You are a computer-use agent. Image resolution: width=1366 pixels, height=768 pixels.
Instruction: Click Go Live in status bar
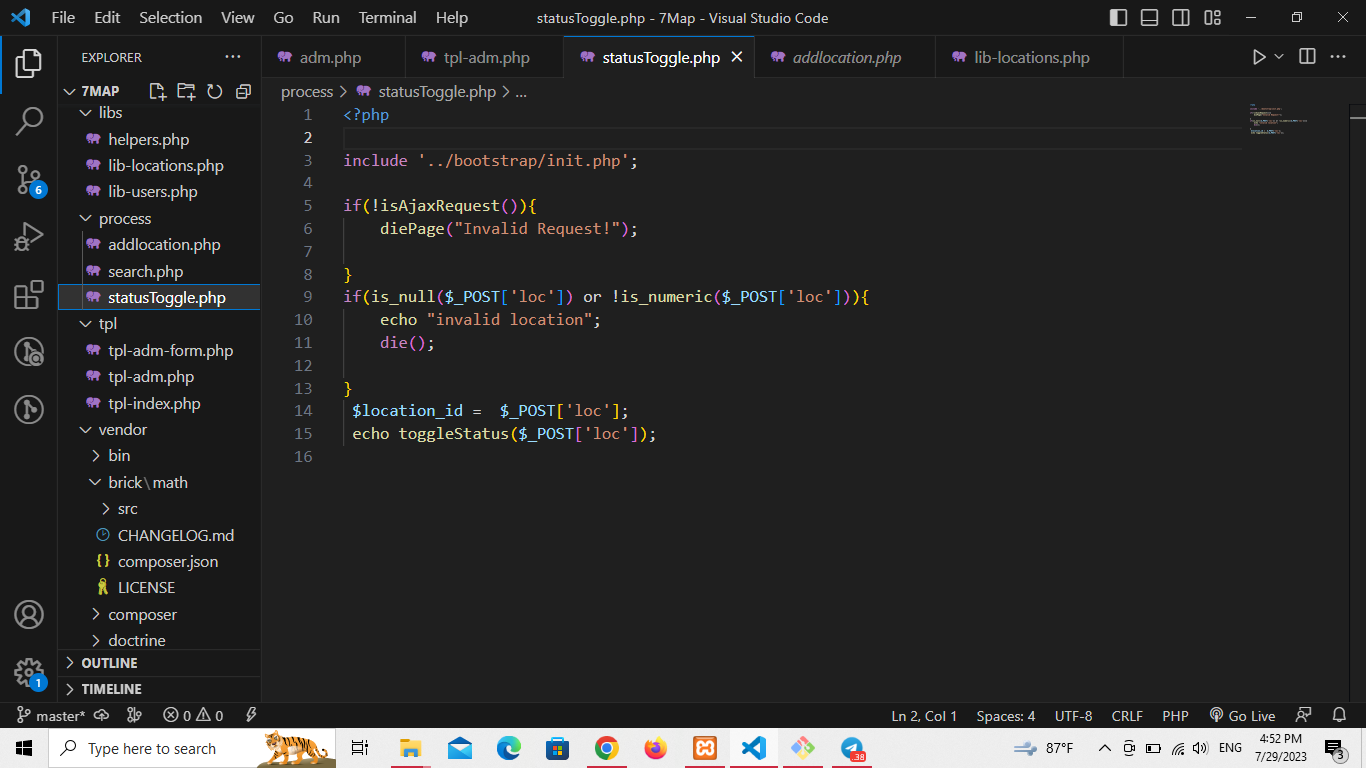tap(1243, 716)
